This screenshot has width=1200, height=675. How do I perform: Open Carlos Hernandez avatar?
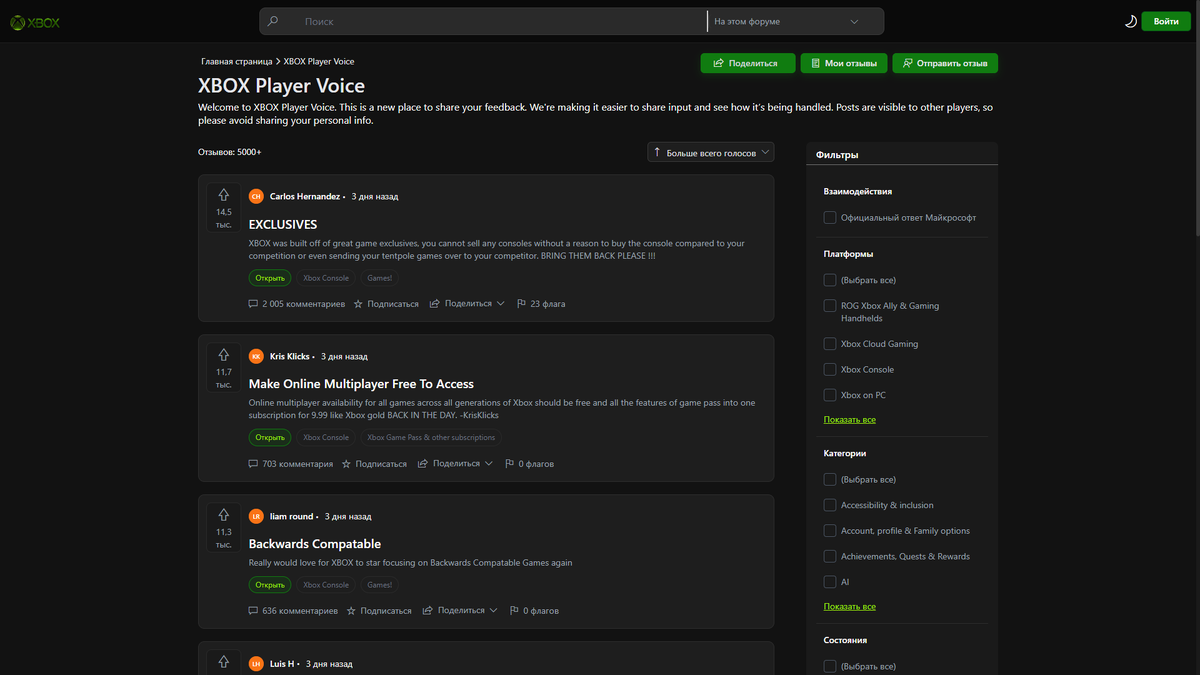[x=256, y=197]
